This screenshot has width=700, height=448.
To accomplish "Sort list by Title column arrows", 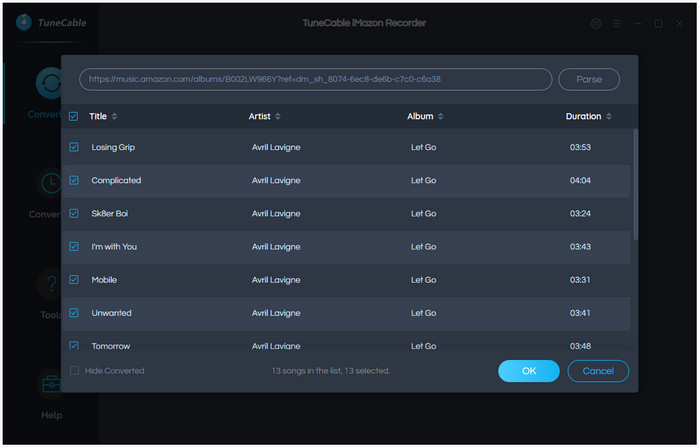I will point(114,116).
